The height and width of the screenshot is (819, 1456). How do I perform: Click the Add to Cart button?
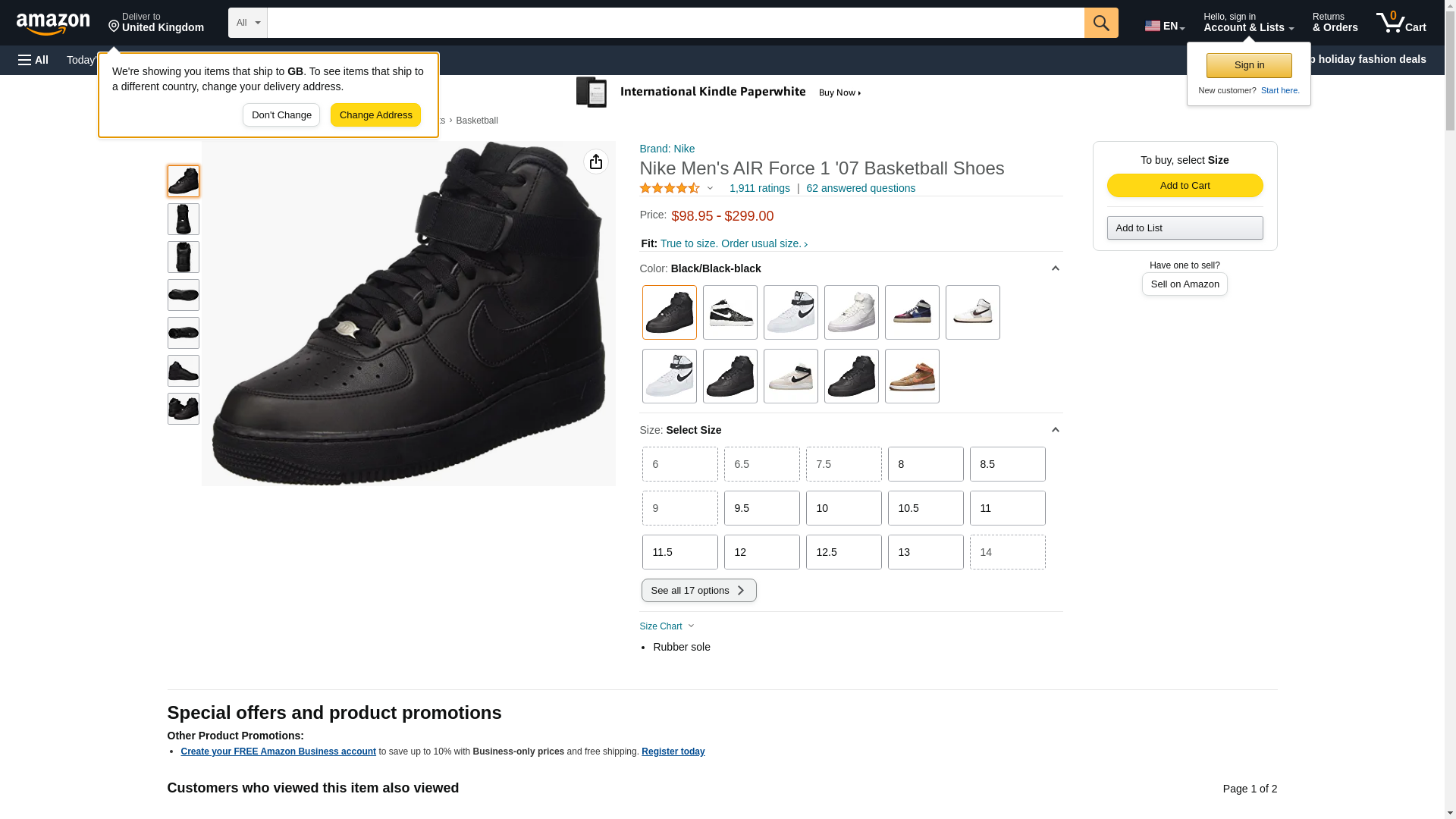click(x=1184, y=186)
